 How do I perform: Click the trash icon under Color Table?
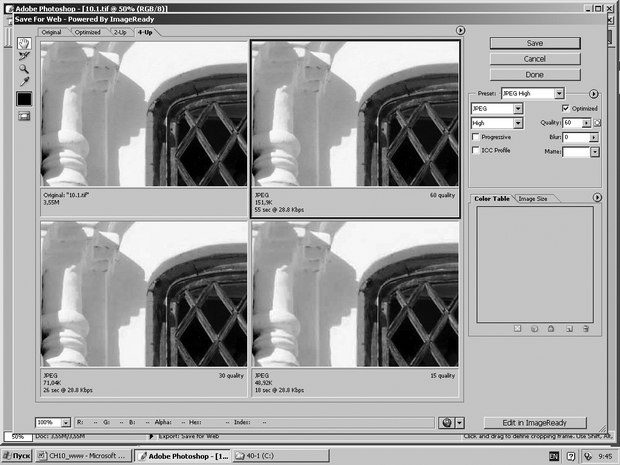click(585, 328)
